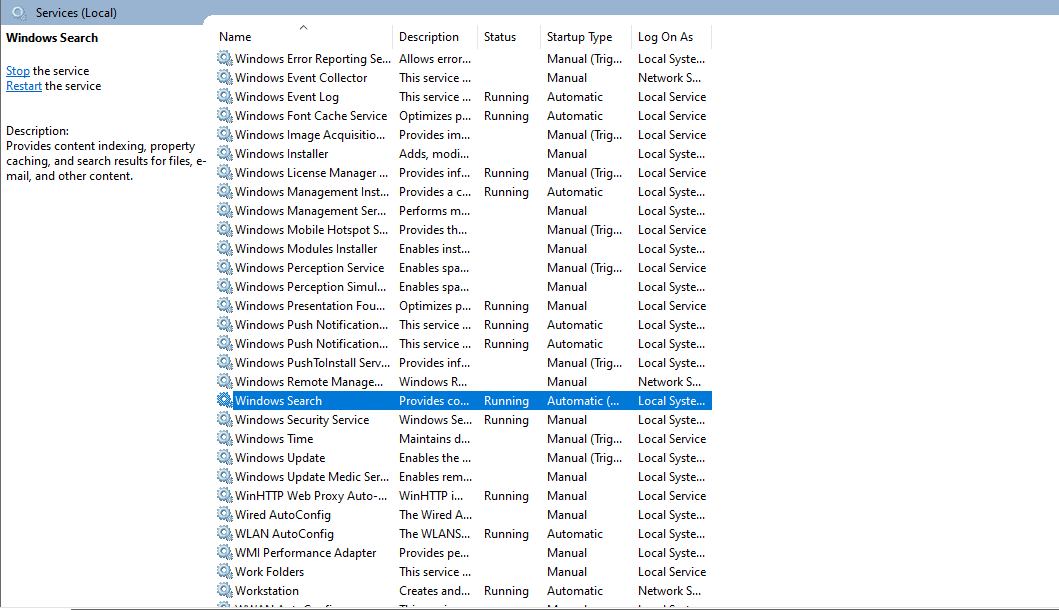Select the Windows Installer service icon
Viewport: 1059px width, 610px height.
tap(224, 153)
